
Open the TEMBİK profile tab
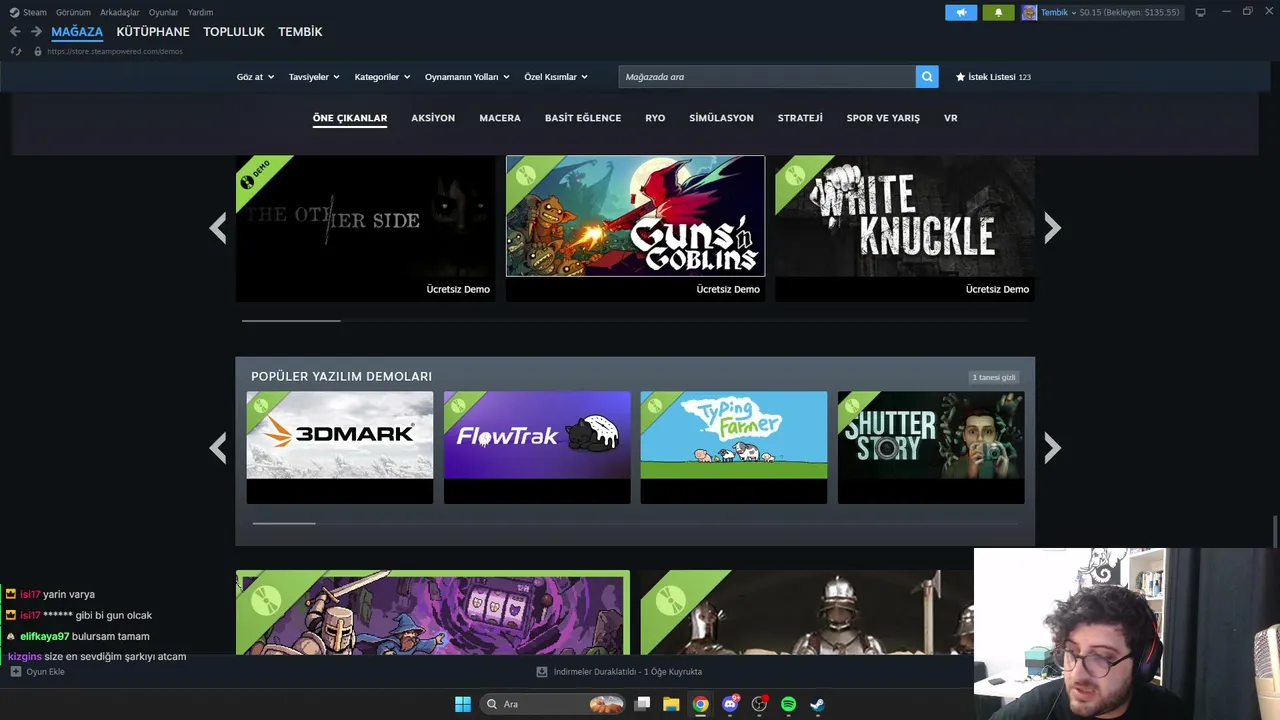pyautogui.click(x=300, y=32)
